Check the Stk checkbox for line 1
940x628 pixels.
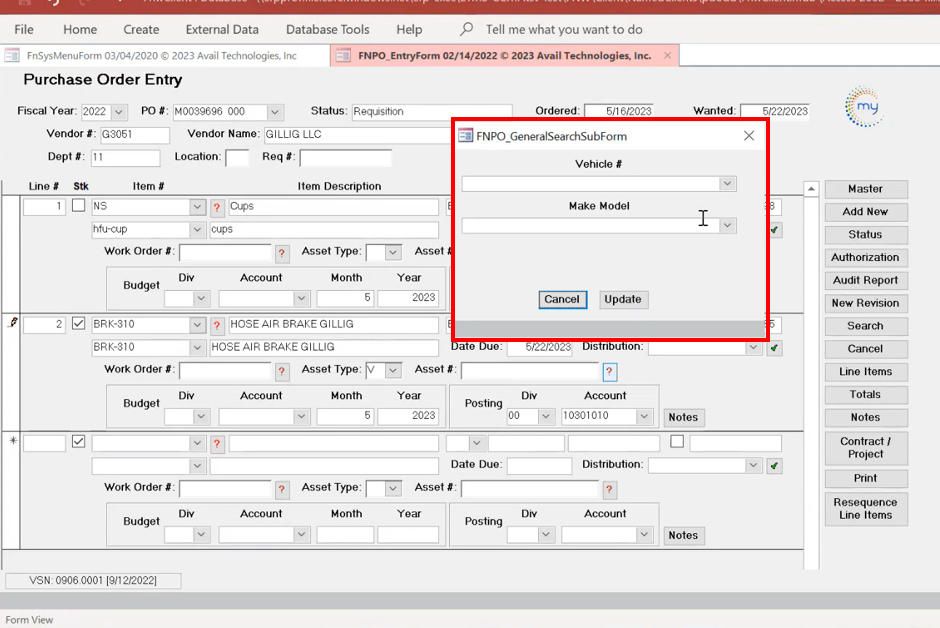click(x=78, y=206)
